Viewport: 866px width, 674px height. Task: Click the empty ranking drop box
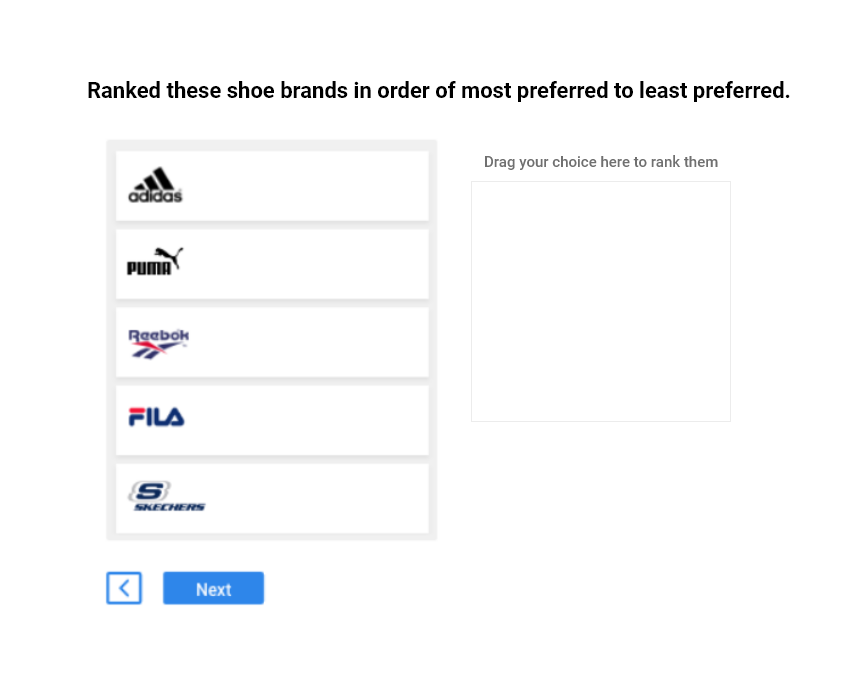pos(600,301)
